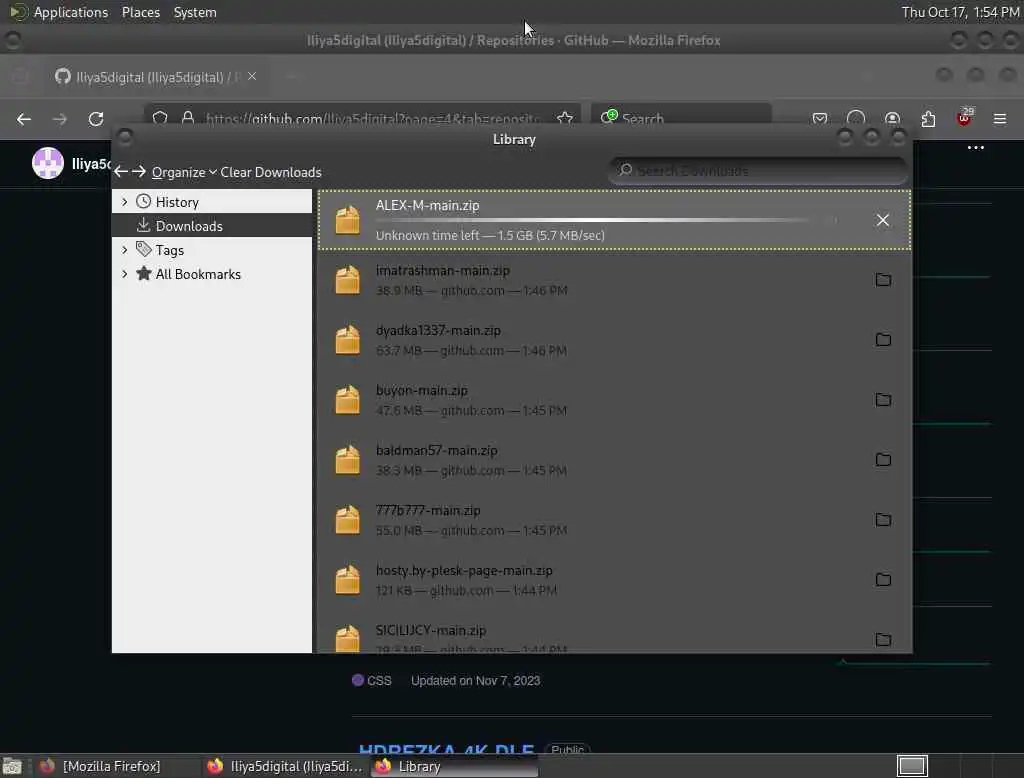Reload the GitHub page in Firefox

[x=96, y=119]
